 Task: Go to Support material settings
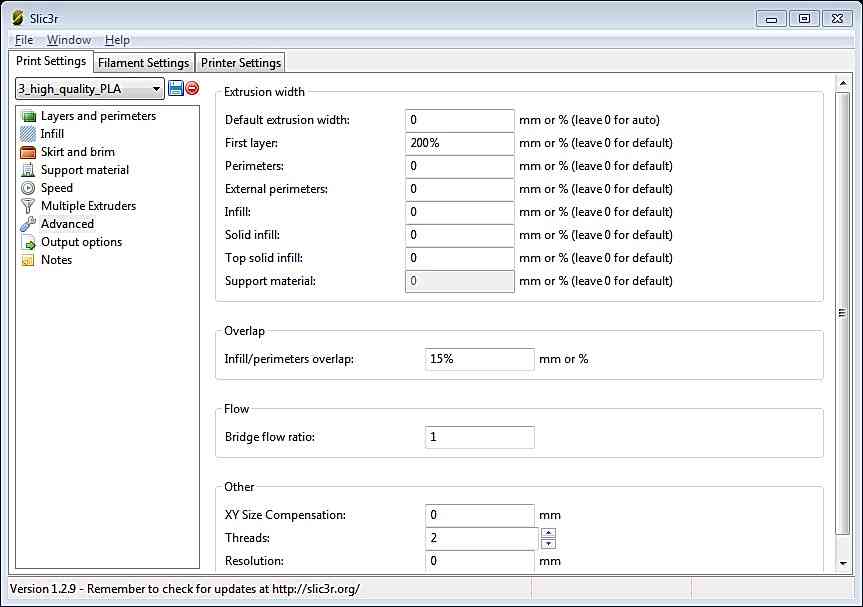click(x=84, y=170)
